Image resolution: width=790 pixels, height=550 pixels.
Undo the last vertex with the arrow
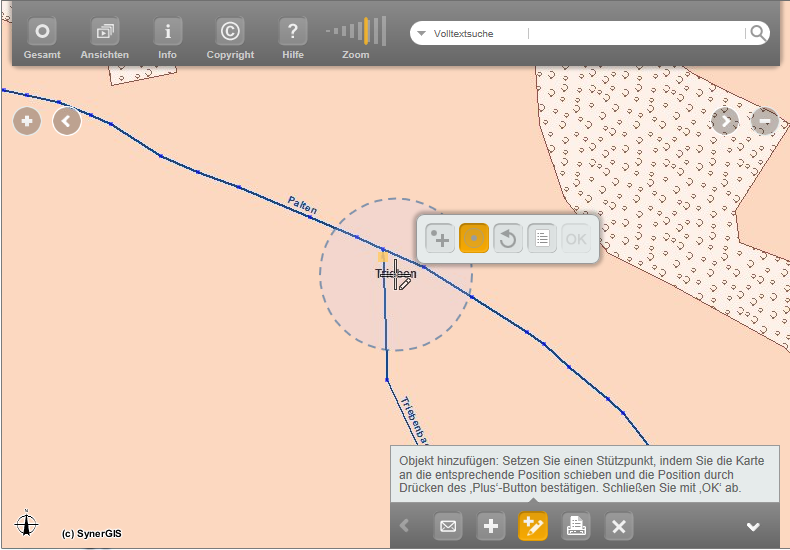[x=508, y=239]
